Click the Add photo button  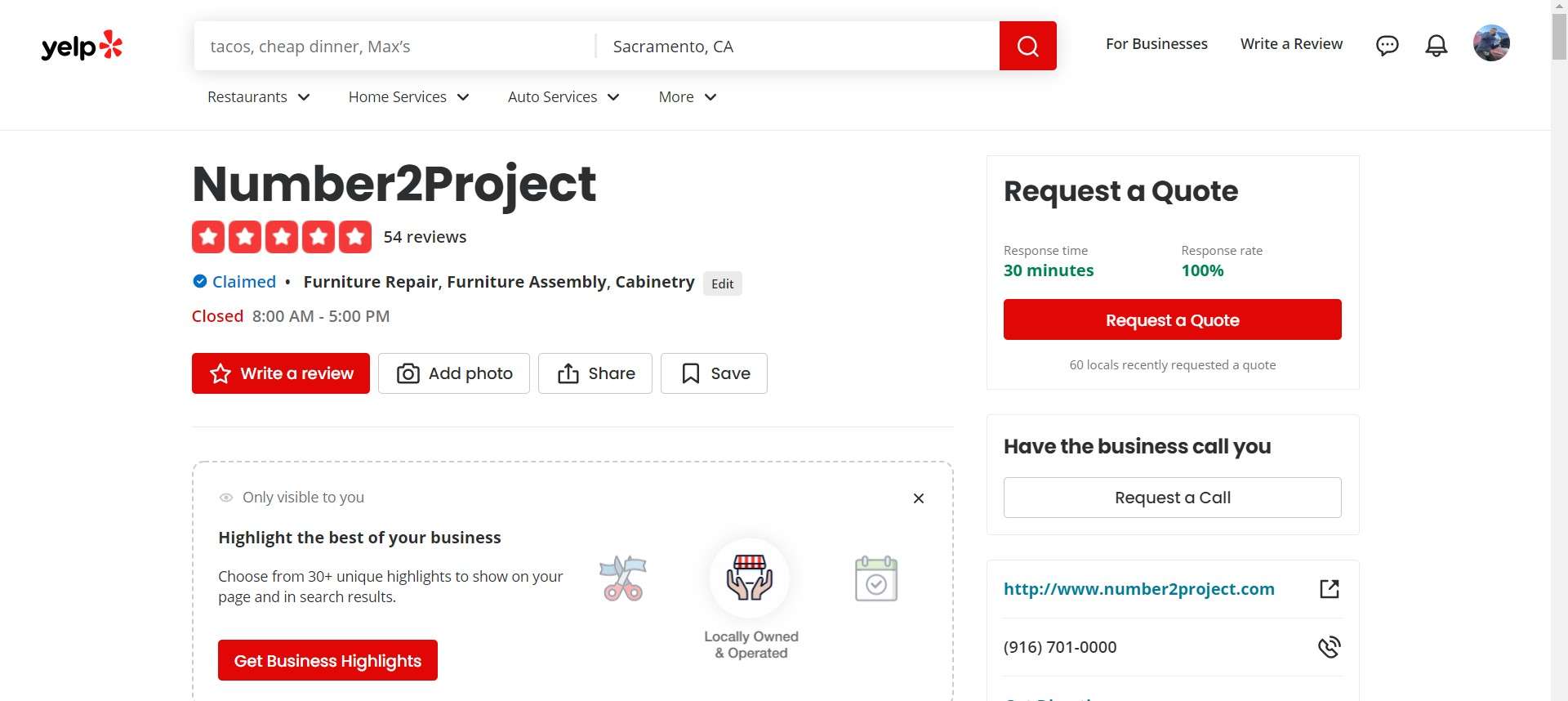point(454,373)
